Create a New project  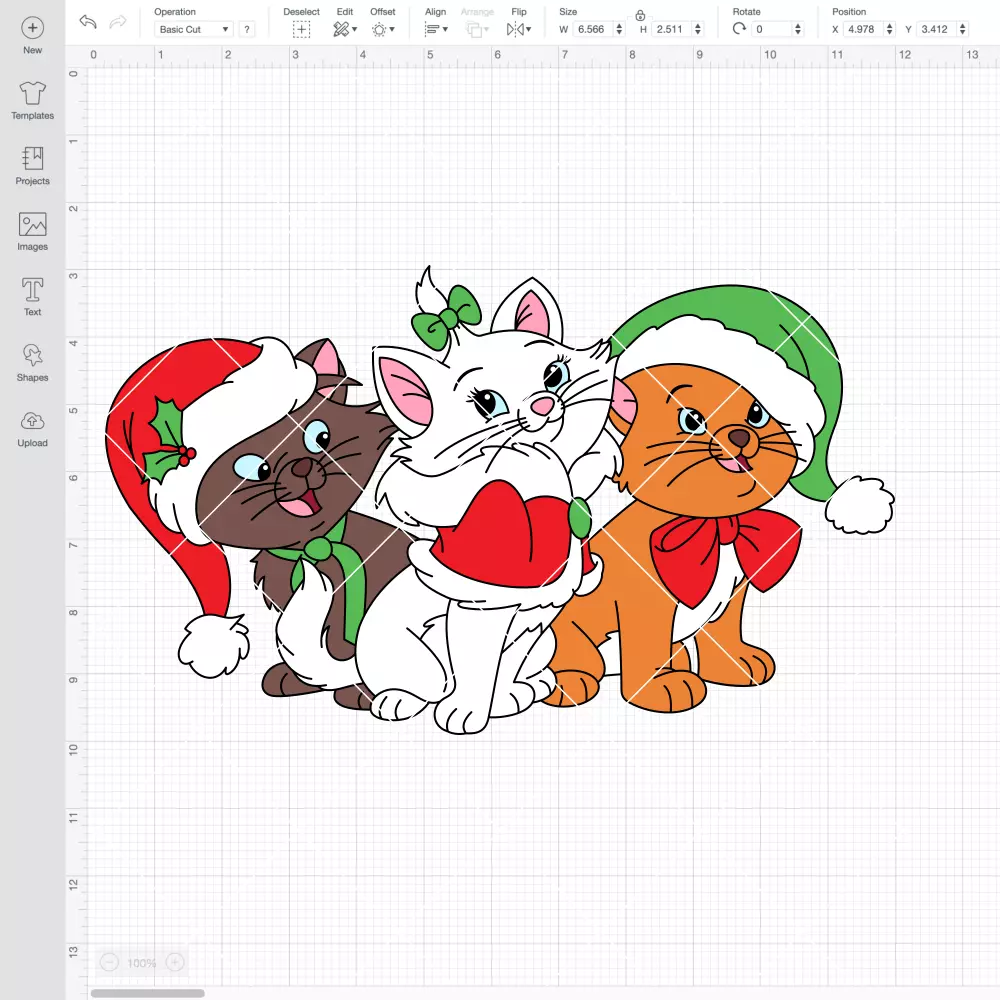(x=33, y=36)
